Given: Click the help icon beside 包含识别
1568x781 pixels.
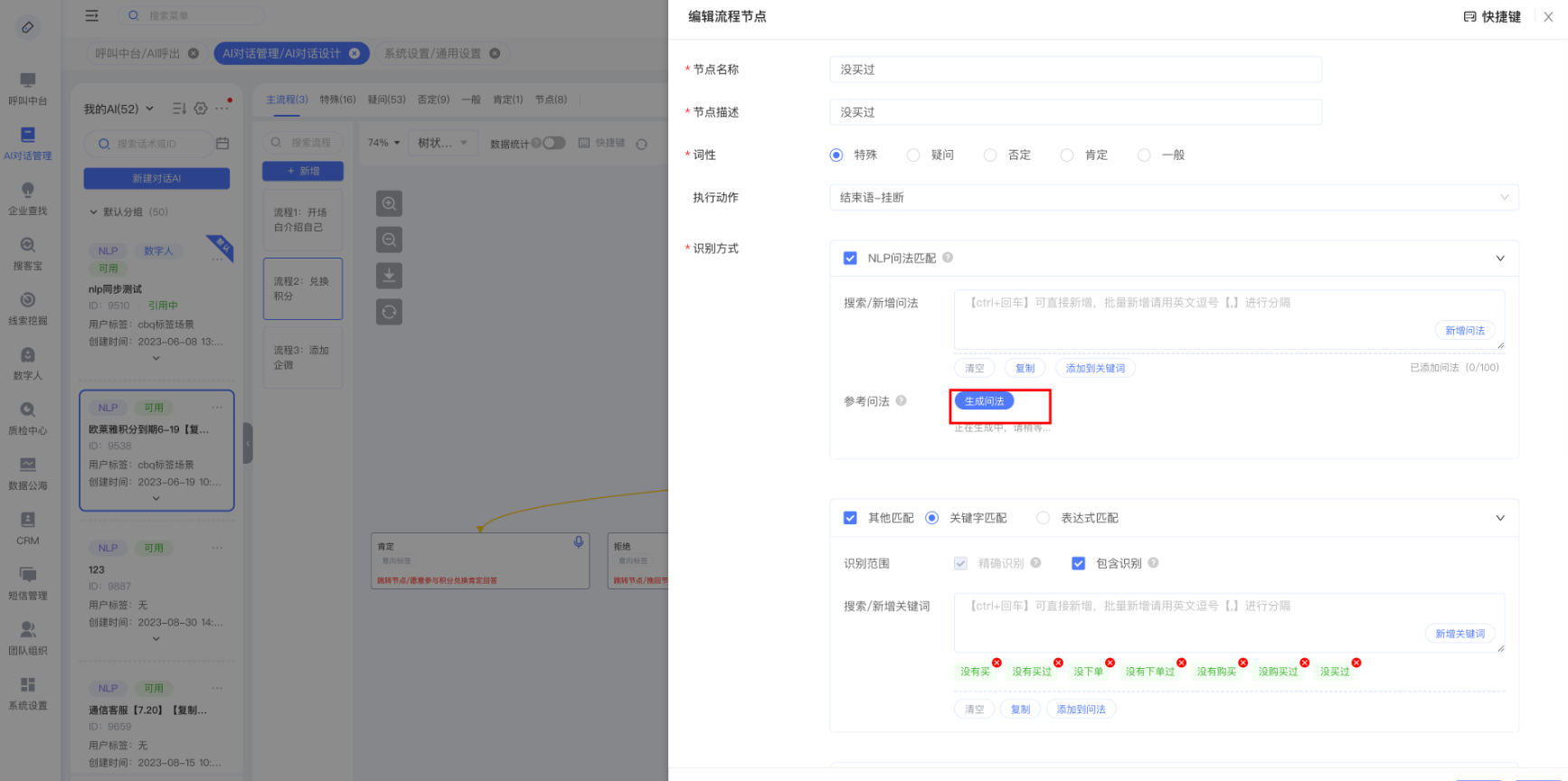Looking at the screenshot, I should (1153, 563).
